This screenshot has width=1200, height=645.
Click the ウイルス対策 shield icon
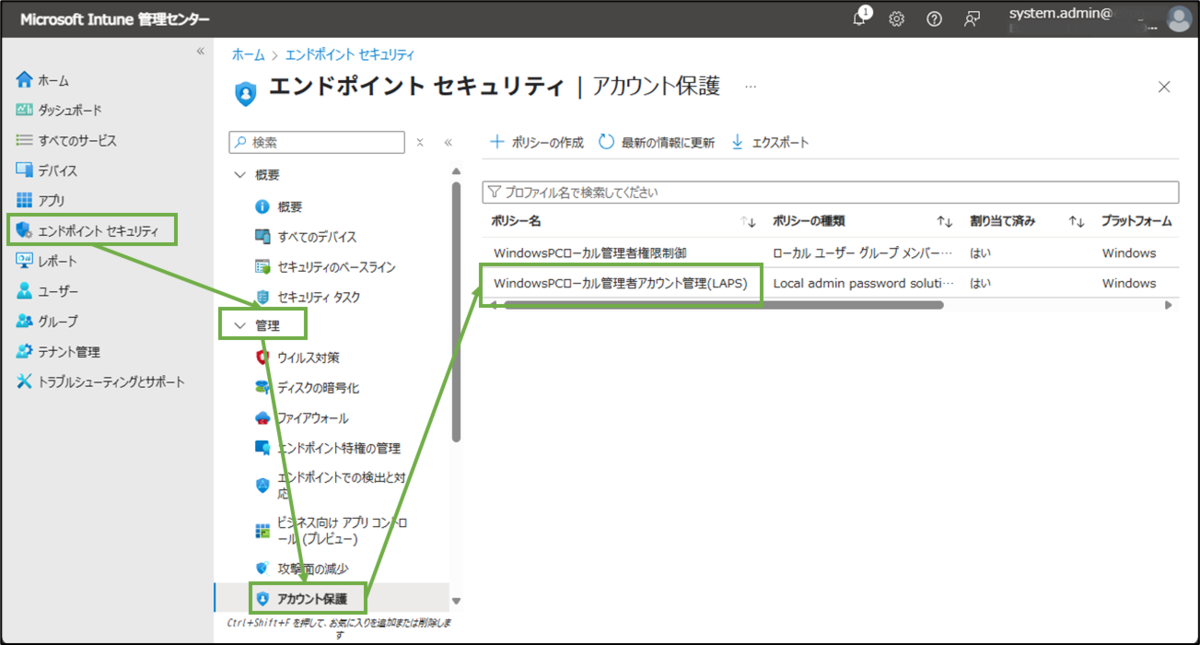263,357
